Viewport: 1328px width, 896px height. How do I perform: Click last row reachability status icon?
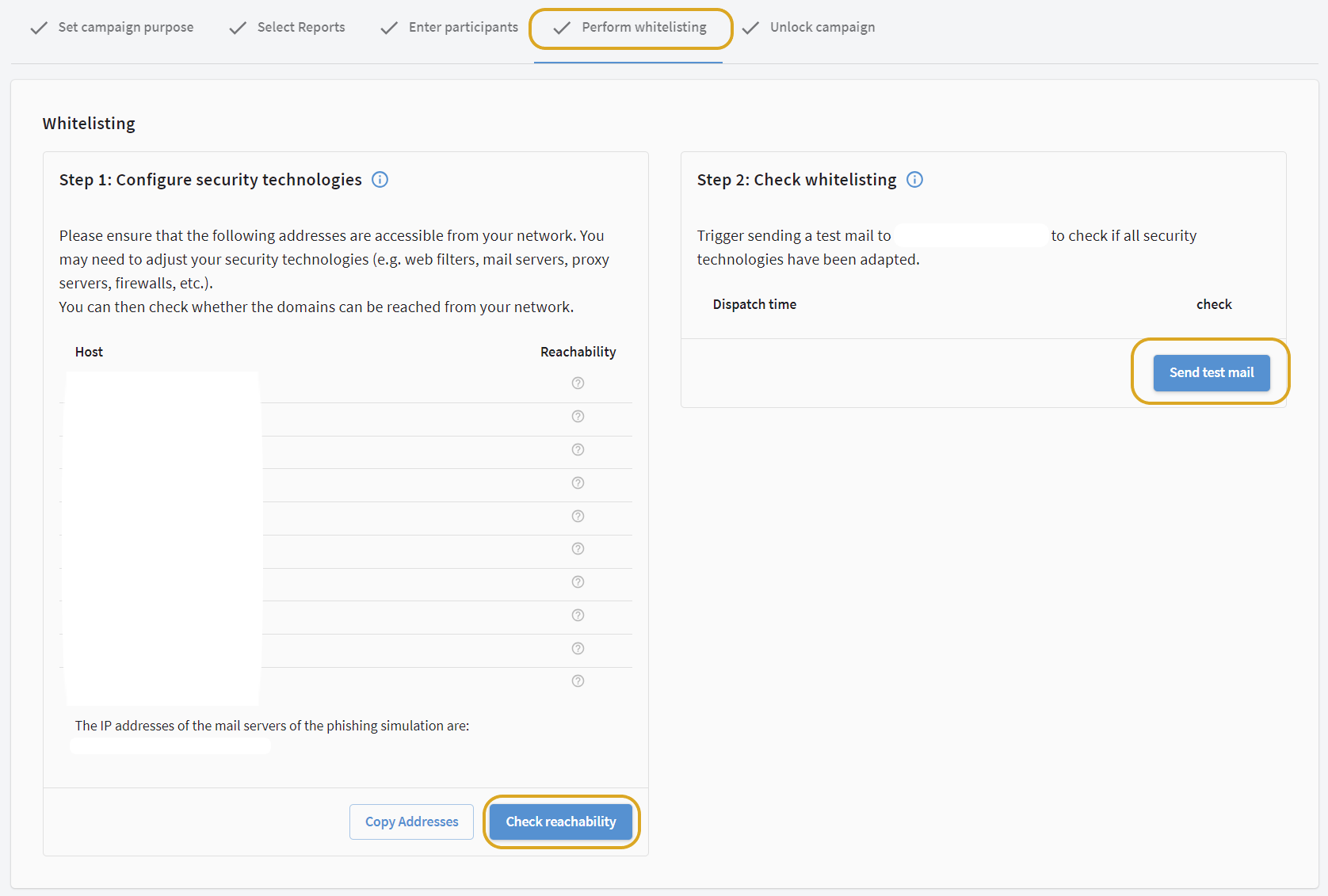(x=578, y=681)
